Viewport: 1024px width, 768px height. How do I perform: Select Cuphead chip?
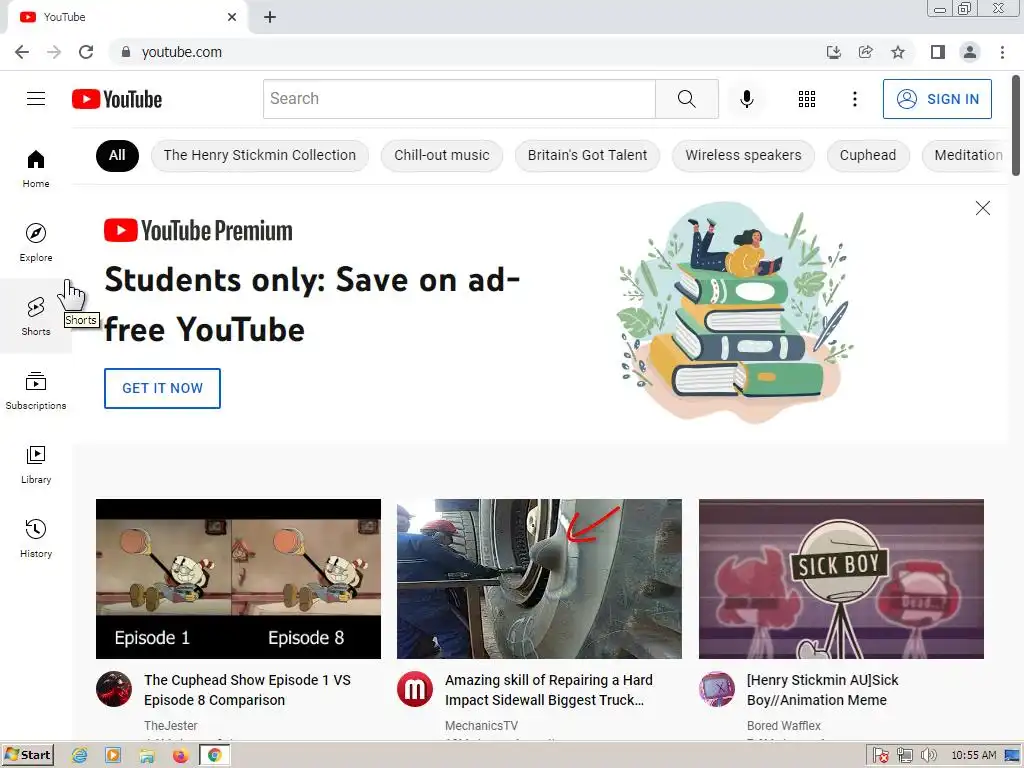868,155
